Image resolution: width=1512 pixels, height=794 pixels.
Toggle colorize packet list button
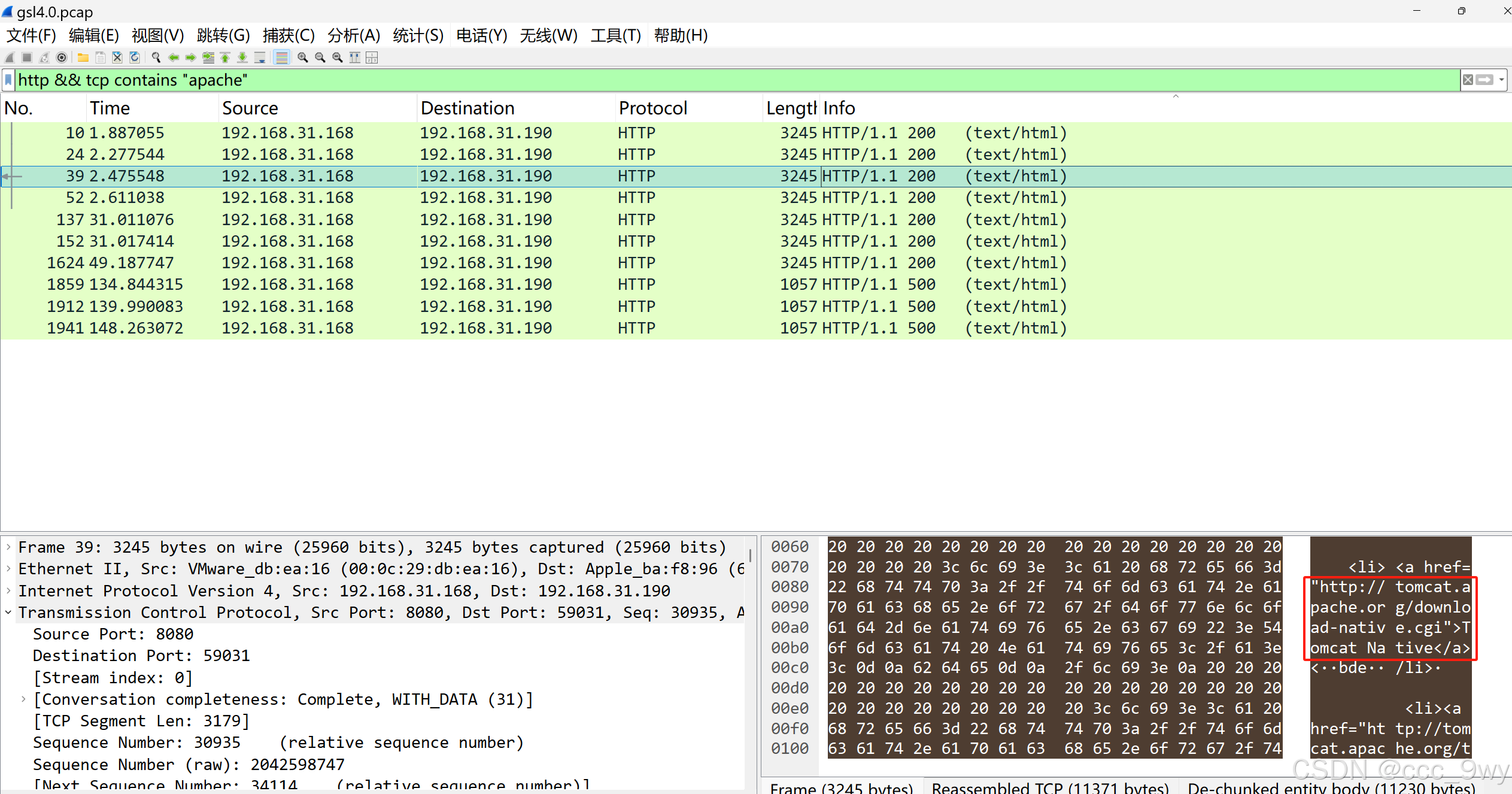tap(281, 57)
